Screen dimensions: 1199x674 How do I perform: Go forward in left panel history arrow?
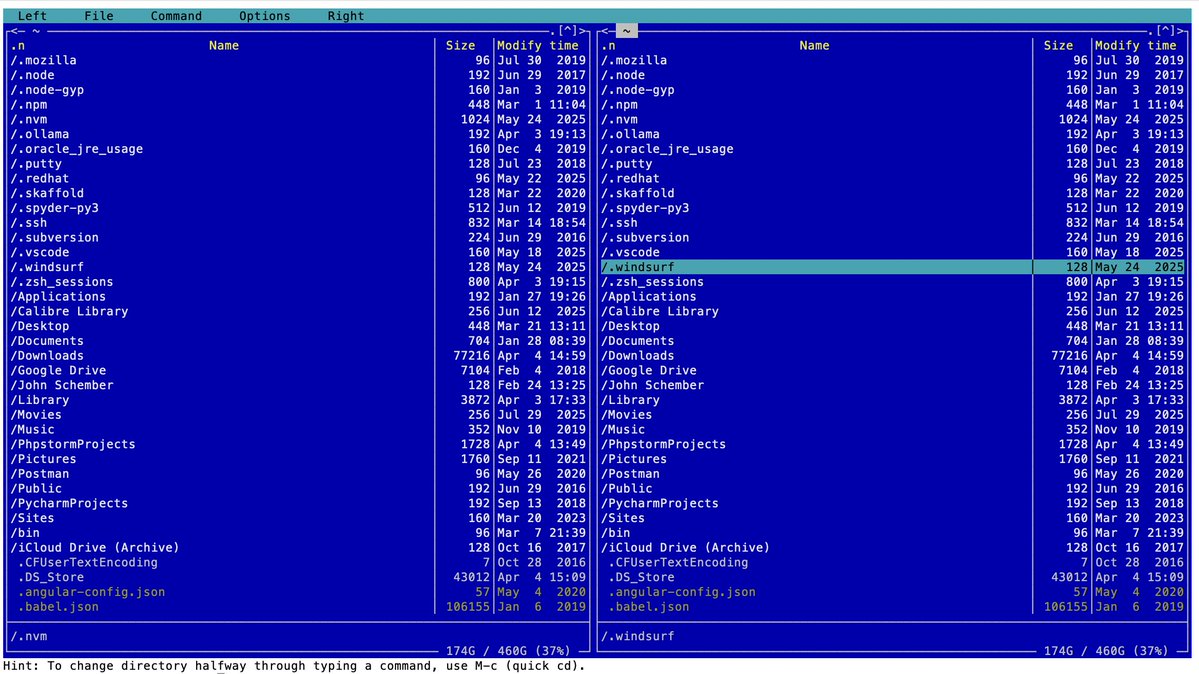click(583, 31)
